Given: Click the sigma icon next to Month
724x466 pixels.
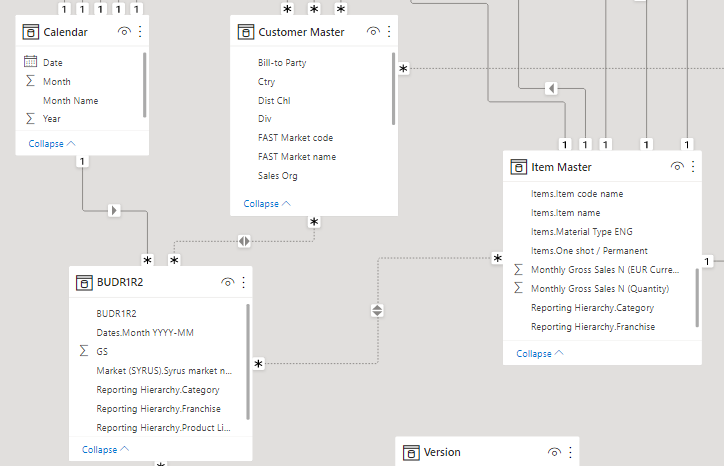Looking at the screenshot, I should pos(30,81).
